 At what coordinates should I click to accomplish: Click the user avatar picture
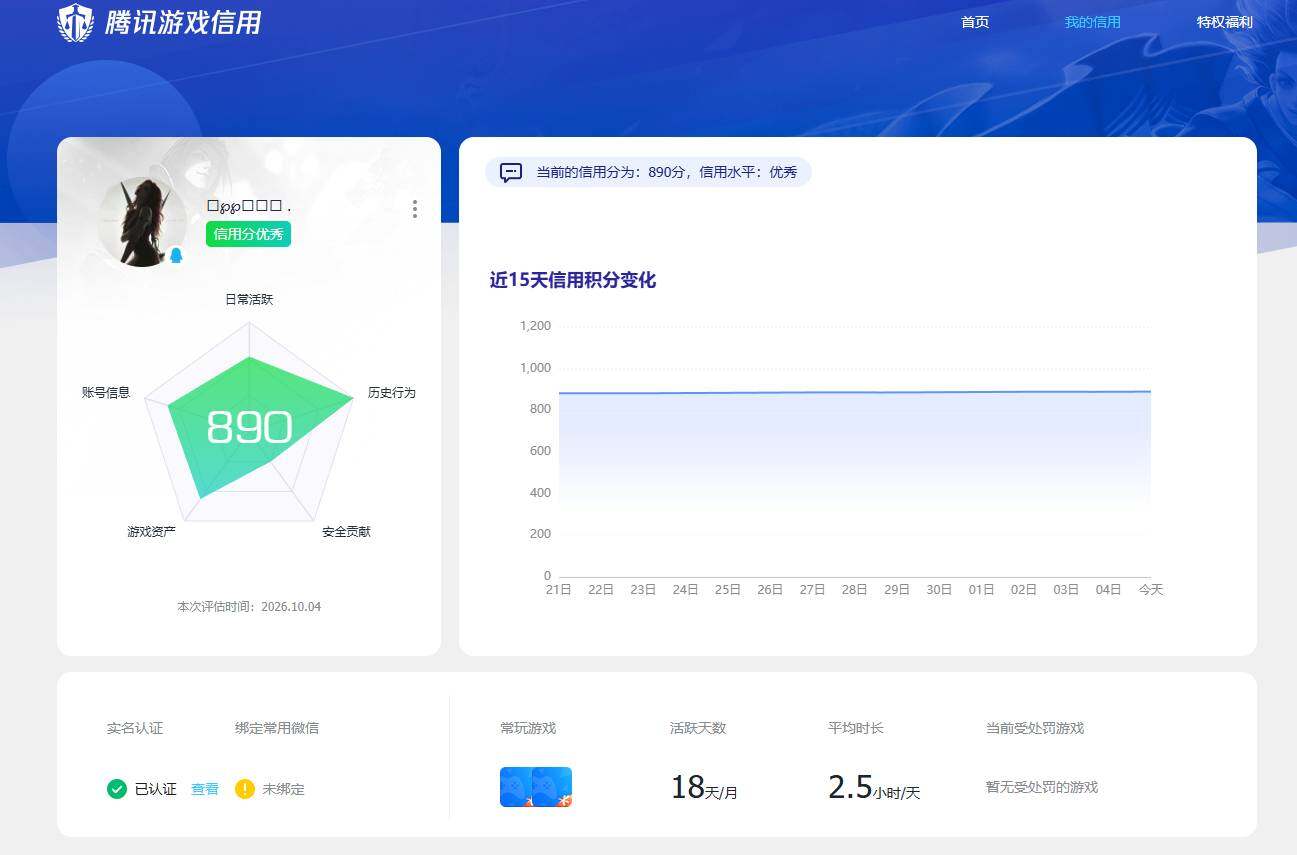(x=142, y=222)
